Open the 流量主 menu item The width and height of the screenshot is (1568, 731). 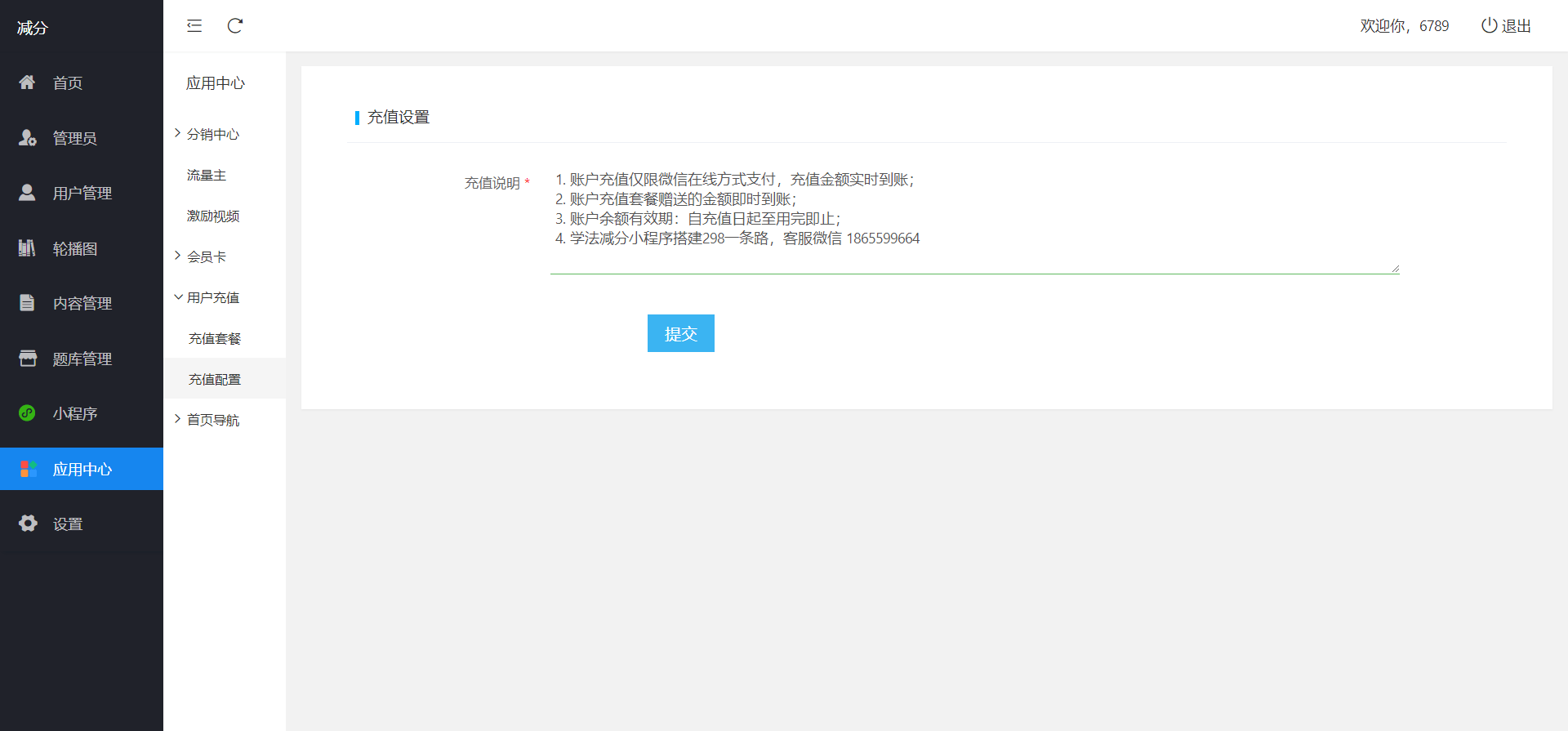207,175
